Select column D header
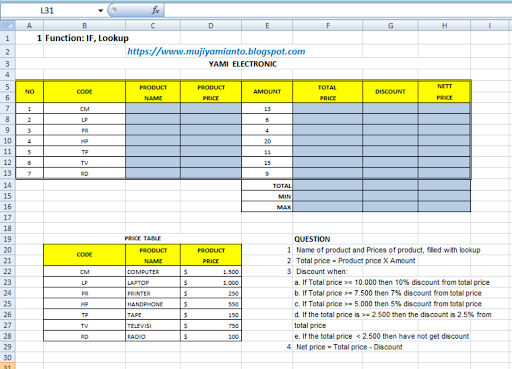Screen dimensions: 512x369 [211, 26]
